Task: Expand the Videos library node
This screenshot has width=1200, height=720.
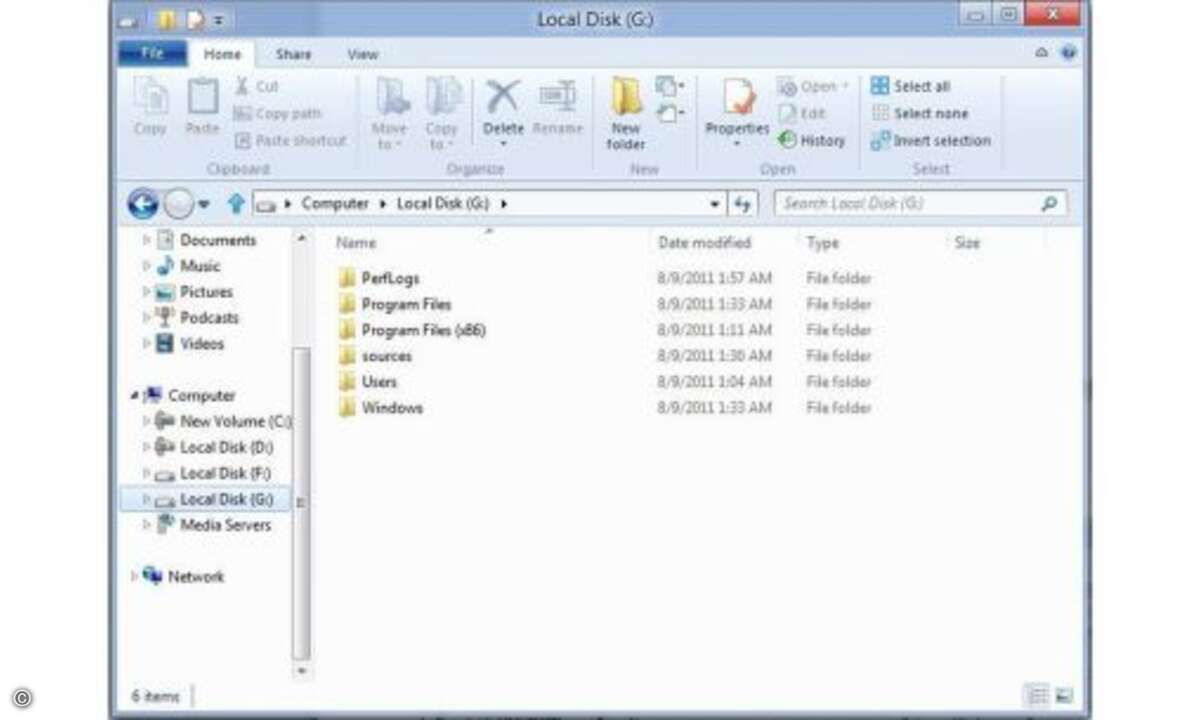Action: [x=147, y=344]
